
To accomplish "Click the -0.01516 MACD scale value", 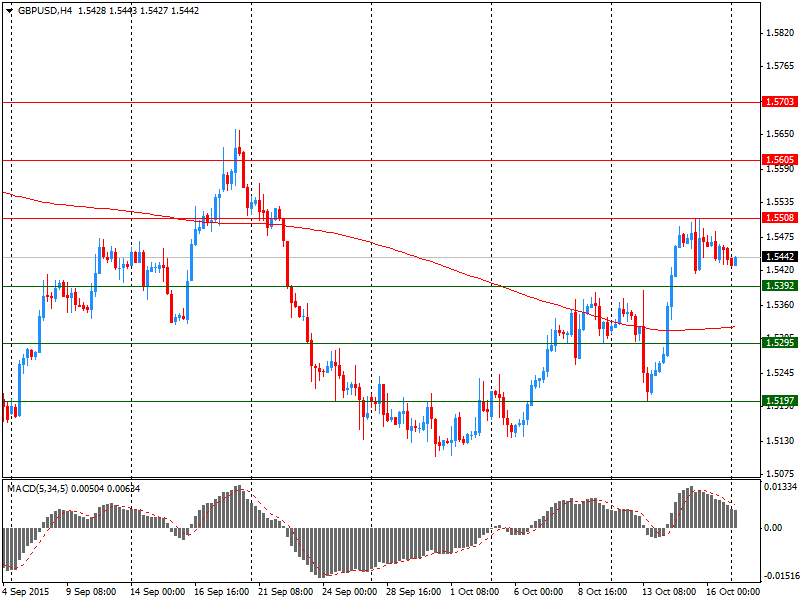I will click(781, 576).
